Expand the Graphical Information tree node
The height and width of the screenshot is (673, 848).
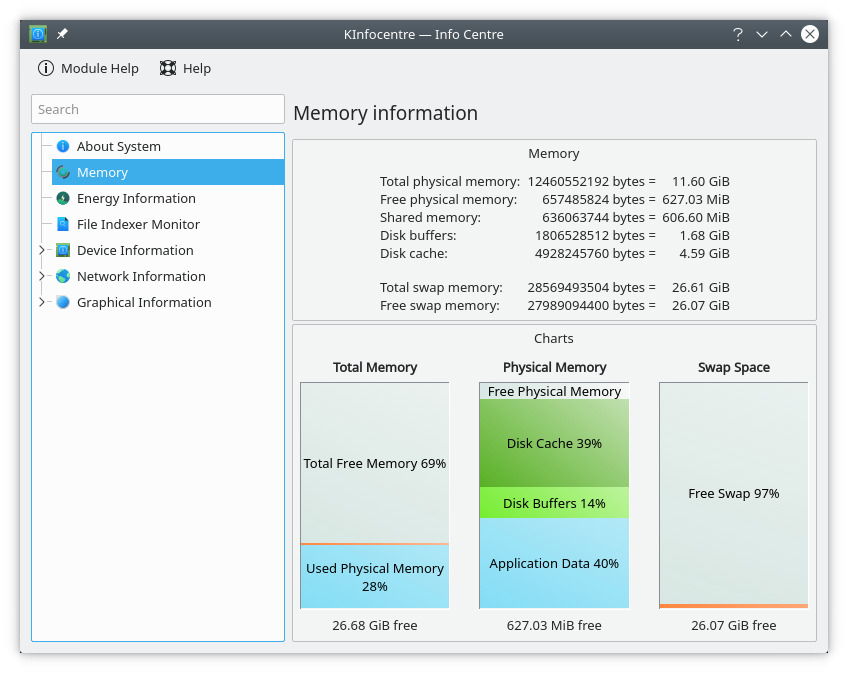pos(42,302)
